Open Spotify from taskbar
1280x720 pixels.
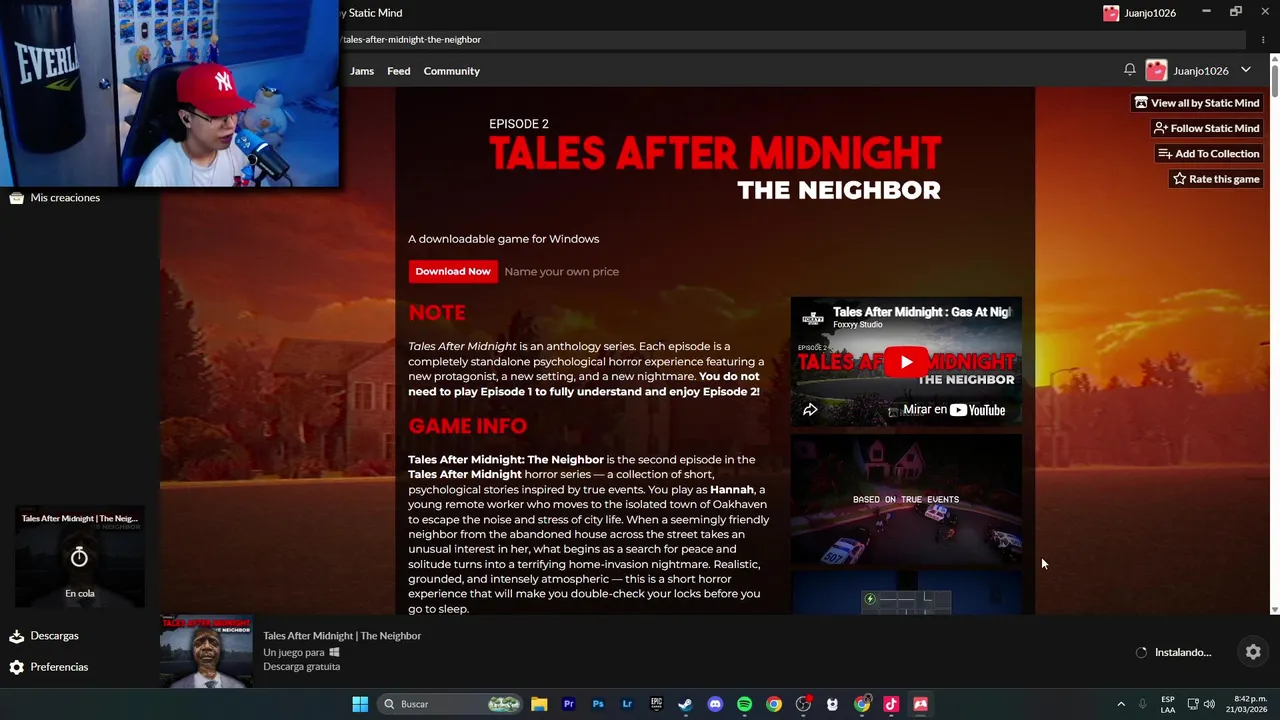[x=744, y=704]
